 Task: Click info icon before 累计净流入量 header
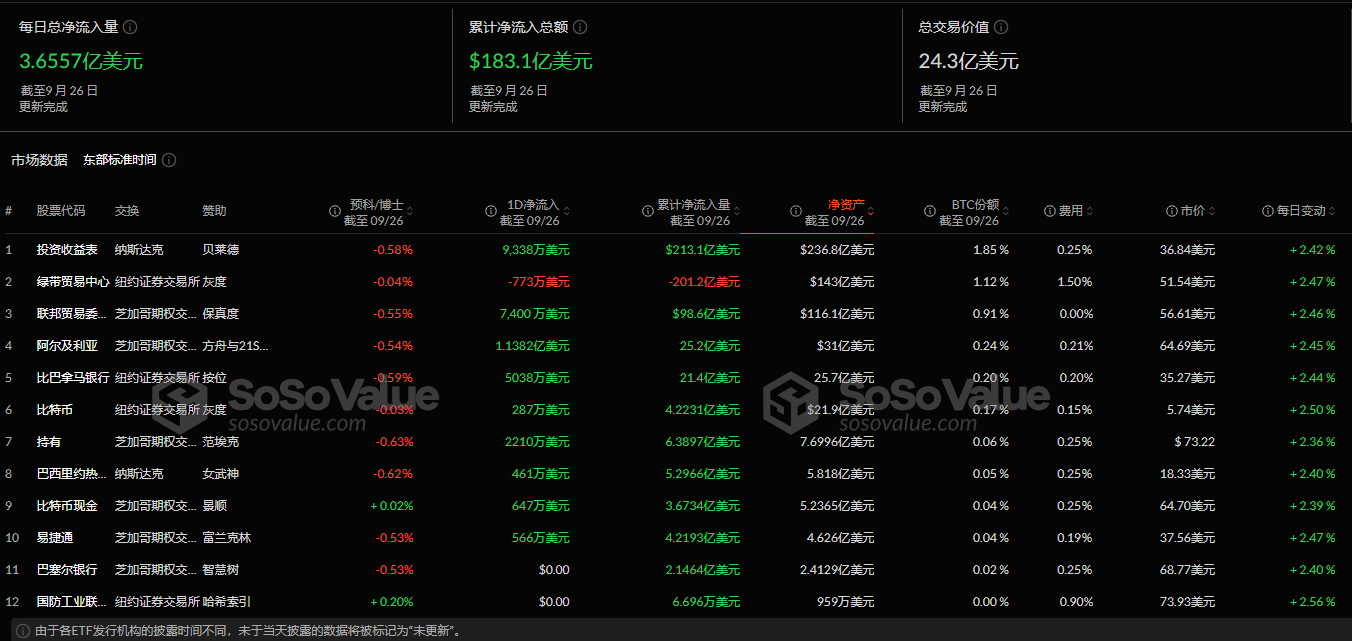pos(648,211)
